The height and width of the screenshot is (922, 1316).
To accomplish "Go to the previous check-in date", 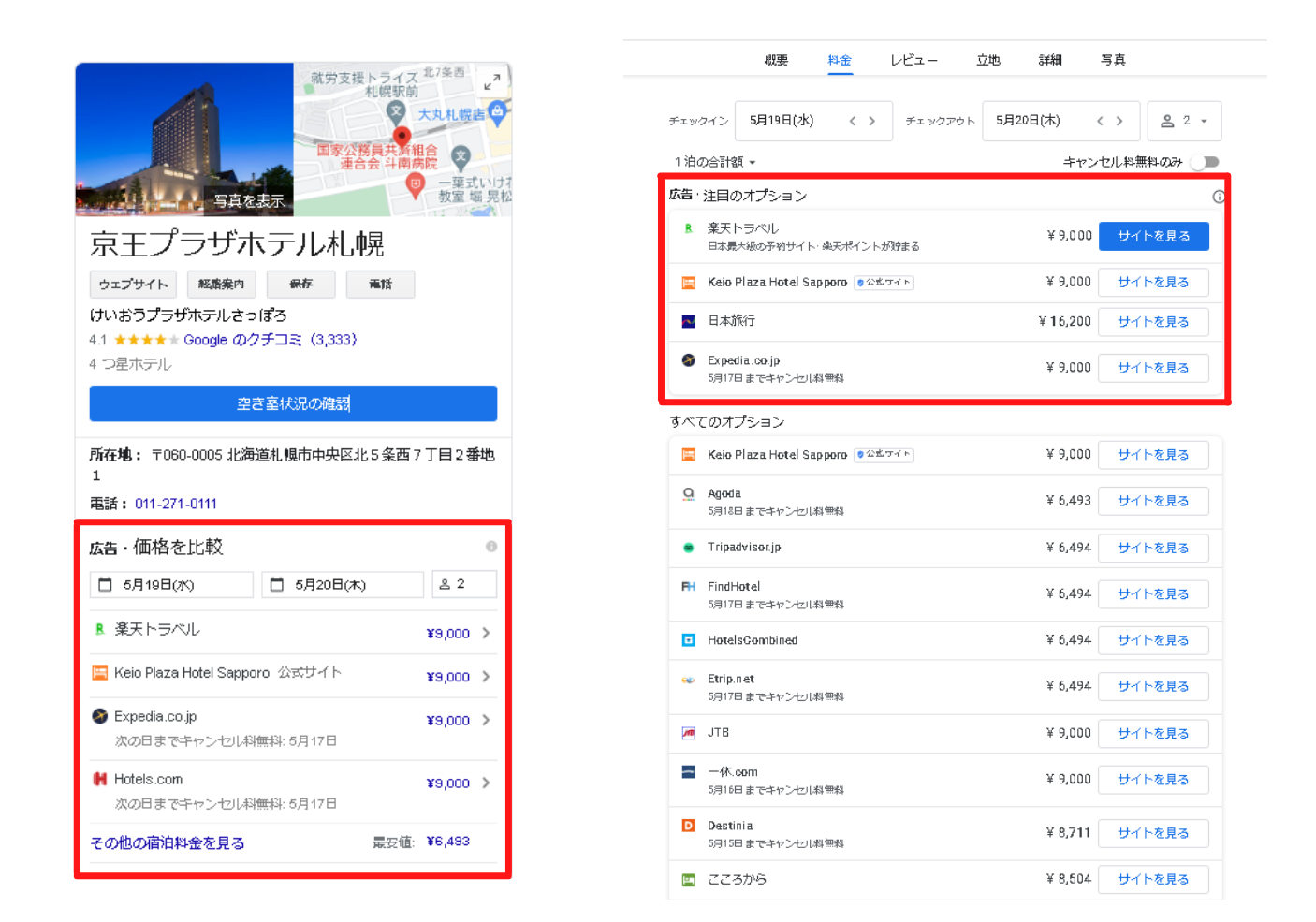I will 852,121.
